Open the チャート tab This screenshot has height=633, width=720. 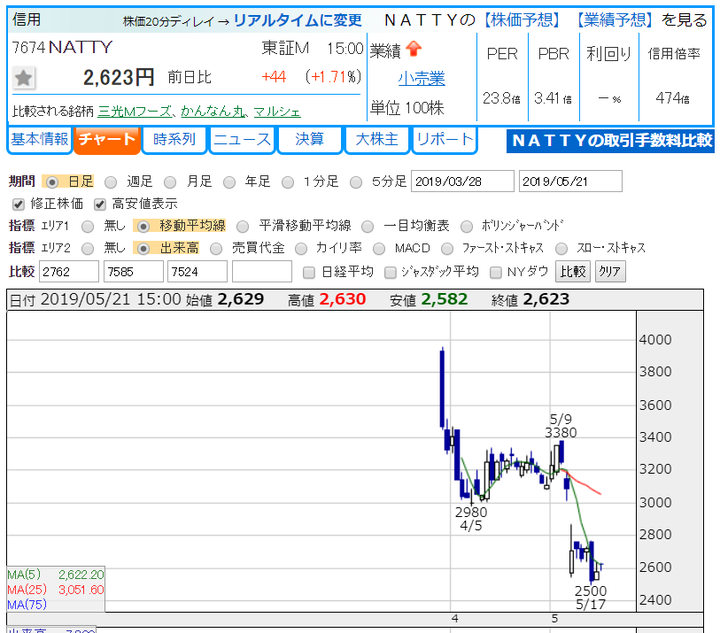[x=107, y=140]
